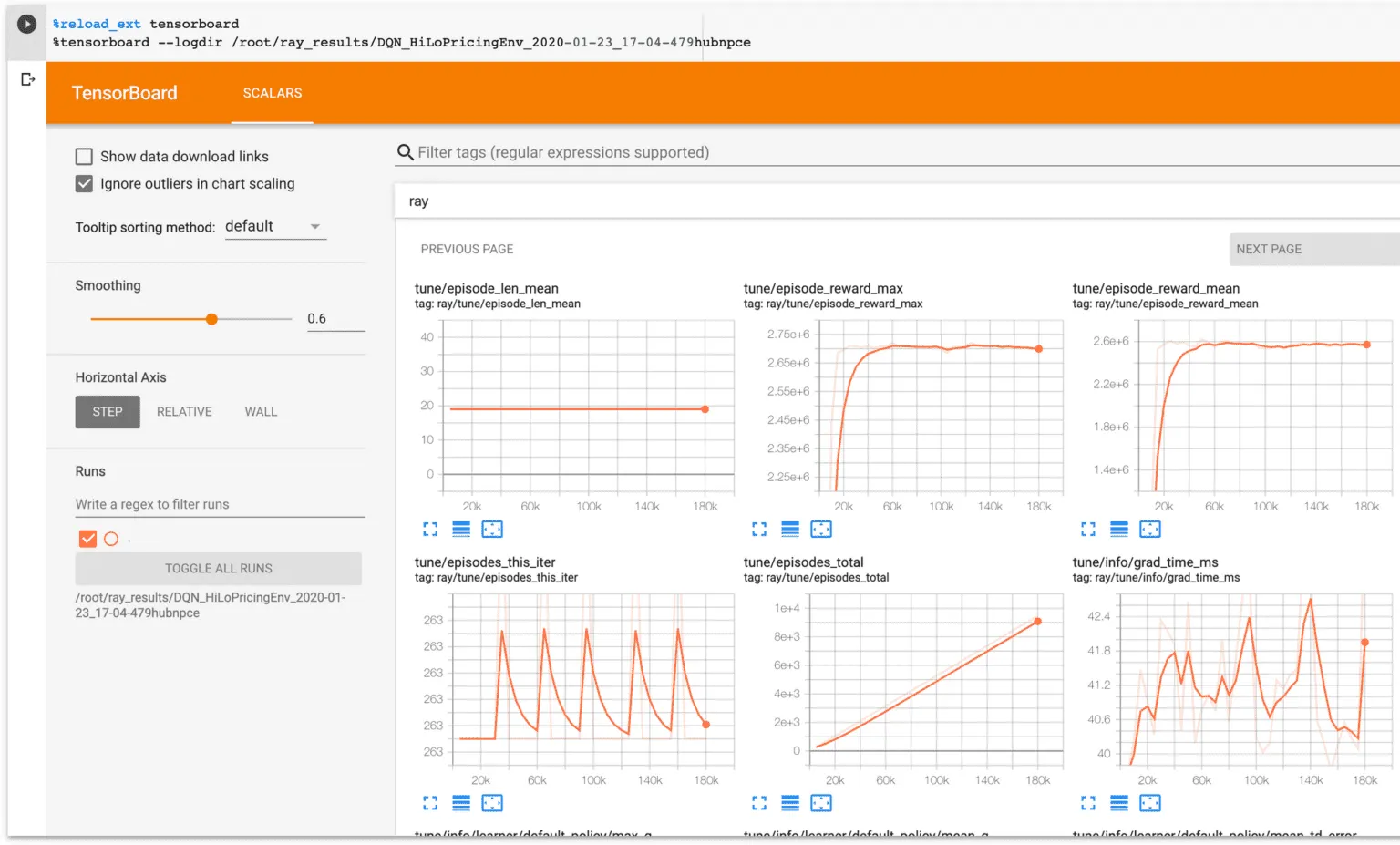Switch to the SCALARS tab

[272, 92]
